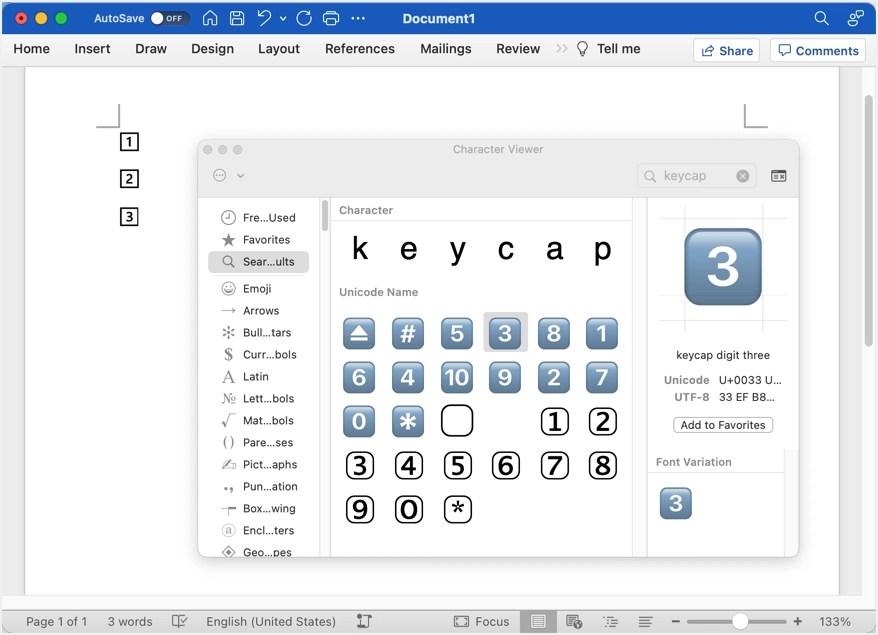Click the Add to Favorites button
This screenshot has width=878, height=635.
tap(722, 424)
